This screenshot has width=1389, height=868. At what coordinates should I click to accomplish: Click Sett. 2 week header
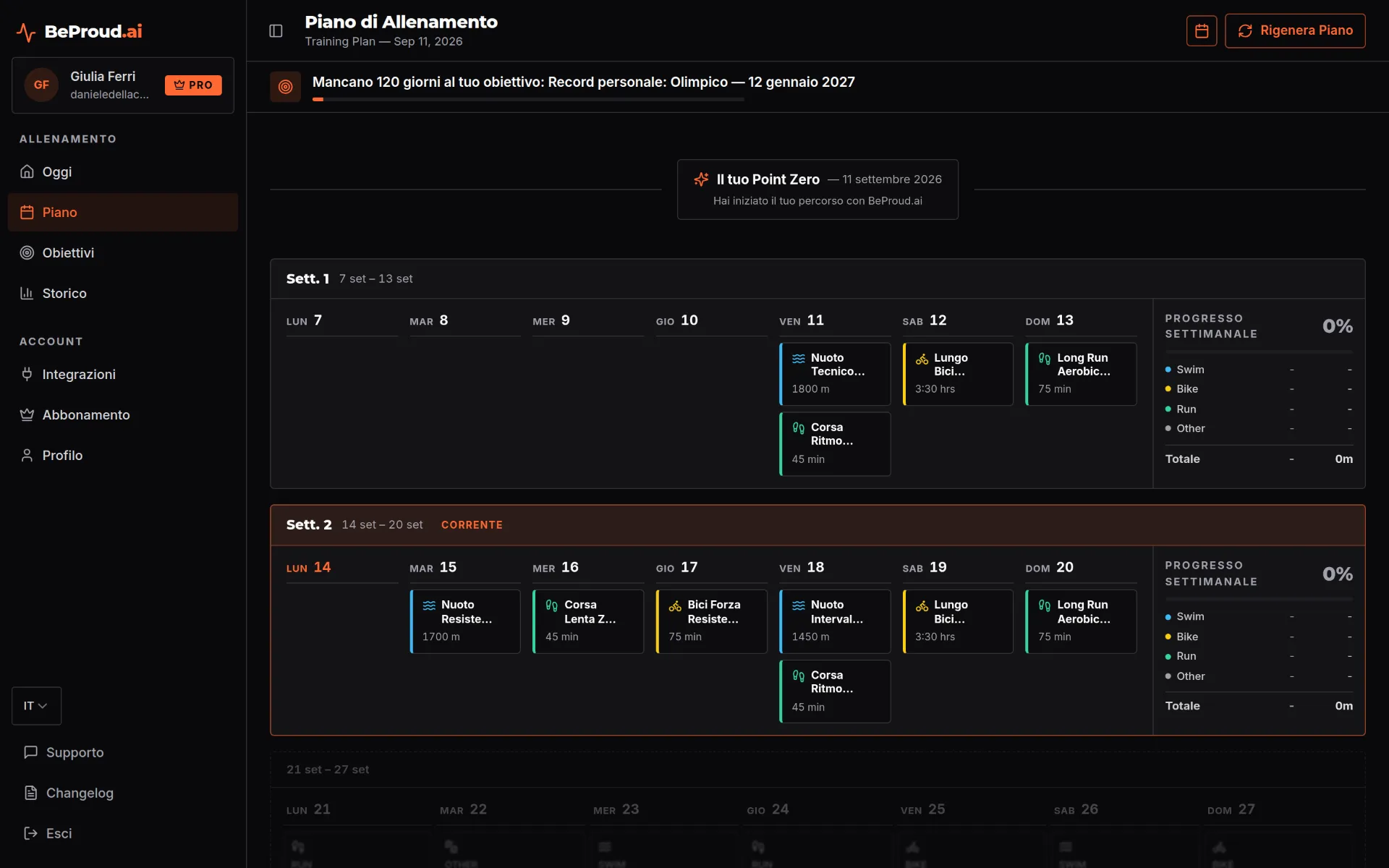click(x=817, y=524)
